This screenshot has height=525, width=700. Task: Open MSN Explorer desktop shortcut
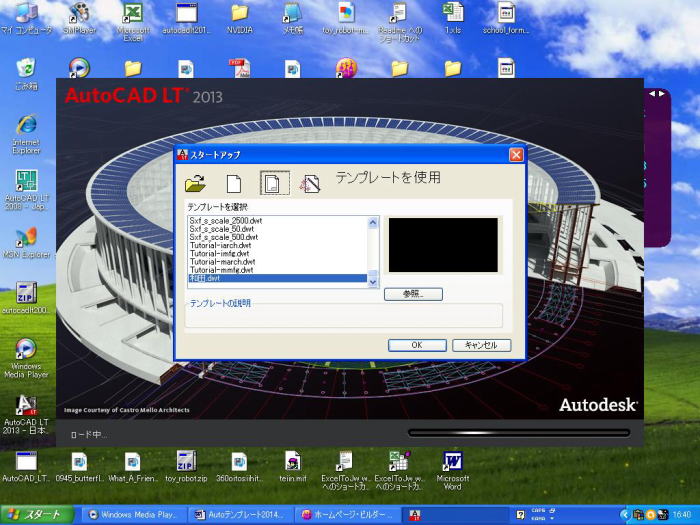(26, 243)
